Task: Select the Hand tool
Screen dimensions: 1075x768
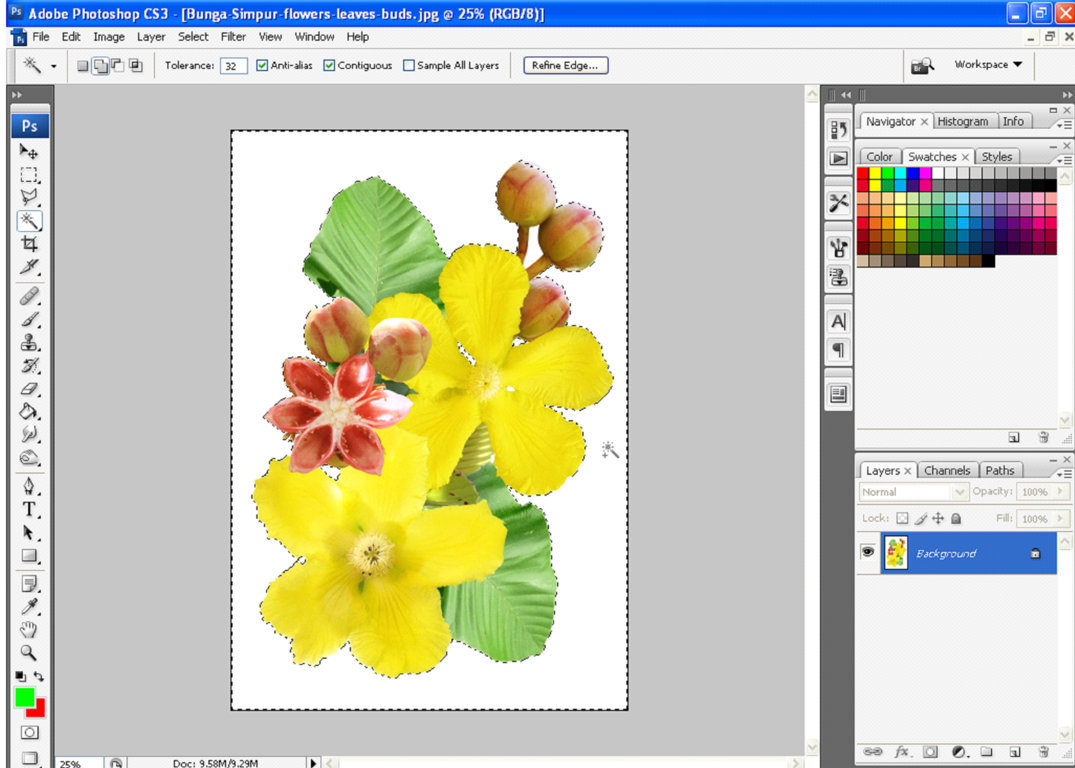Action: 29,629
